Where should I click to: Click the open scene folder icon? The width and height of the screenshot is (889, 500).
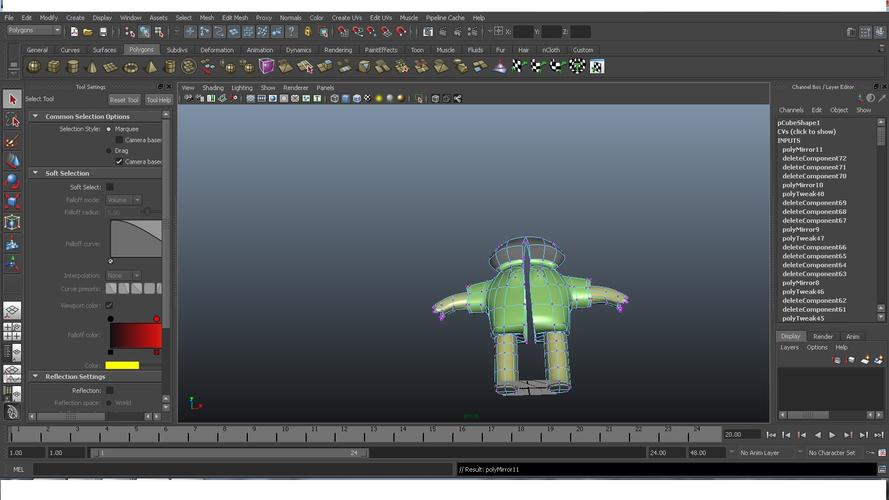click(x=88, y=32)
